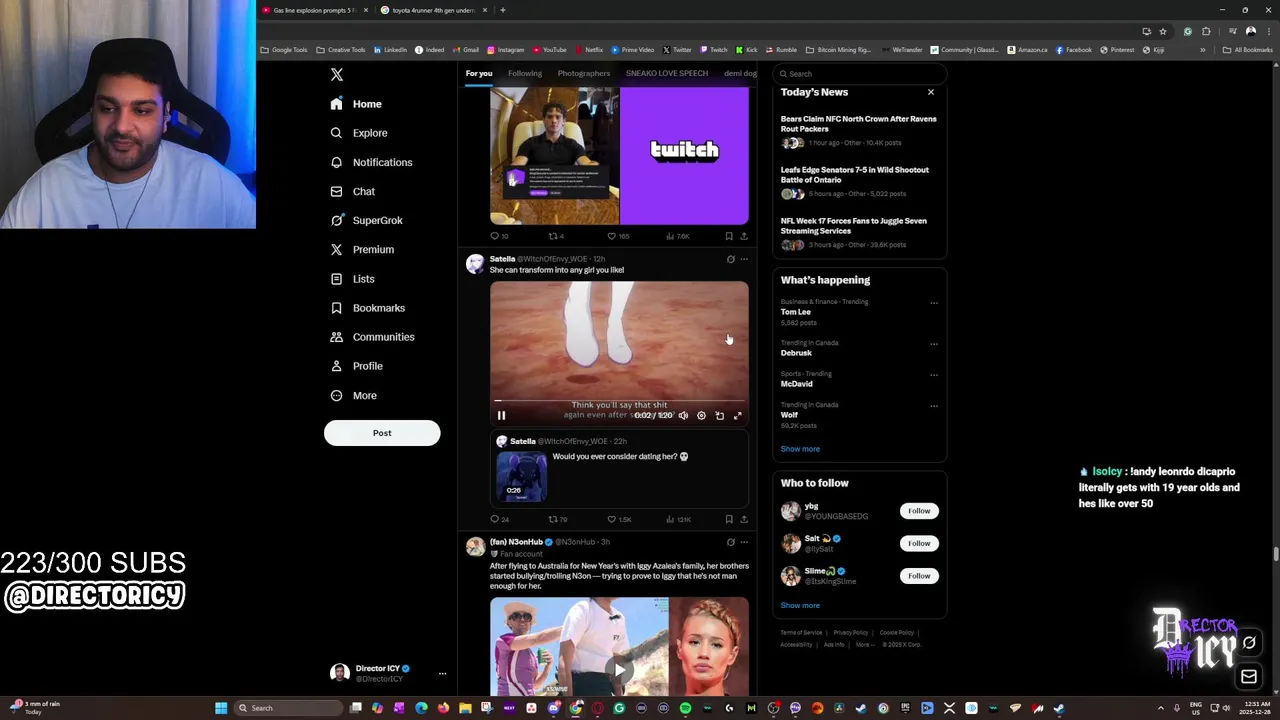The width and height of the screenshot is (1280, 720).
Task: Click the X search input field
Action: click(x=860, y=74)
